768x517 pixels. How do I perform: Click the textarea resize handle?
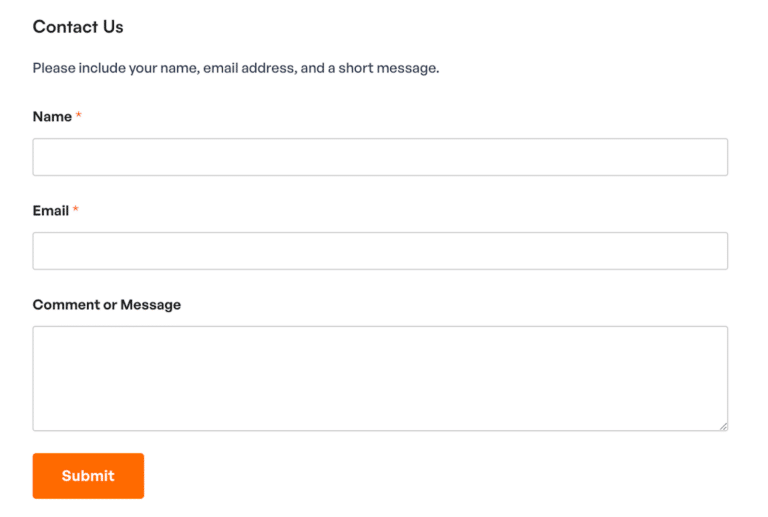coord(723,426)
